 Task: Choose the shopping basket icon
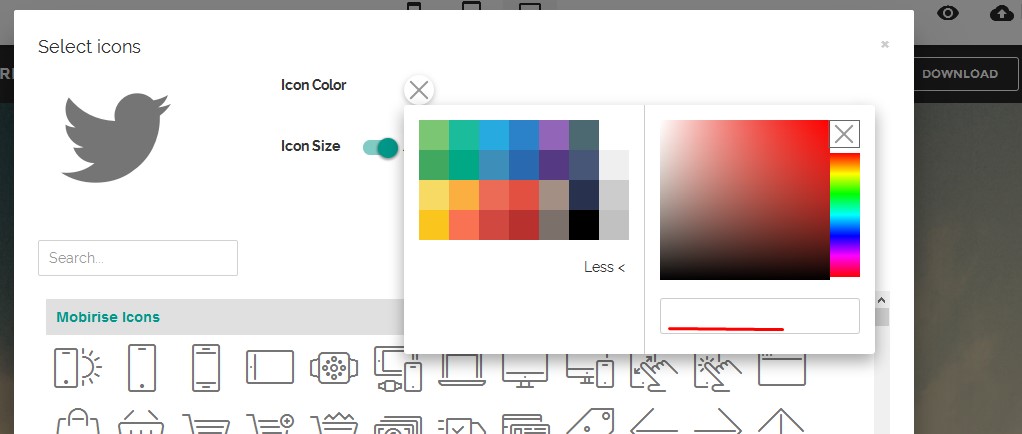coord(141,424)
